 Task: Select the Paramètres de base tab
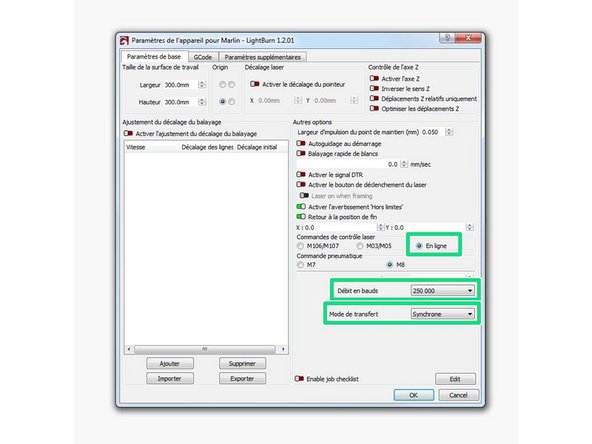[154, 57]
